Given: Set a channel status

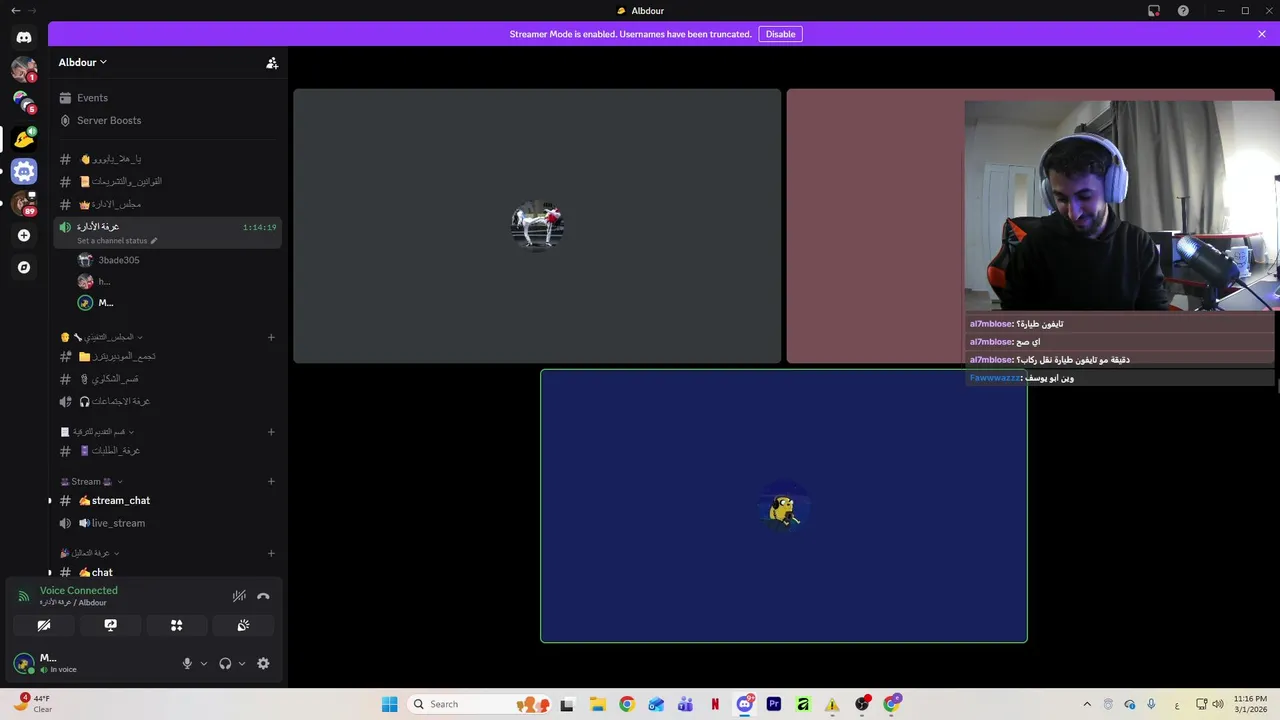Looking at the screenshot, I should 117,241.
